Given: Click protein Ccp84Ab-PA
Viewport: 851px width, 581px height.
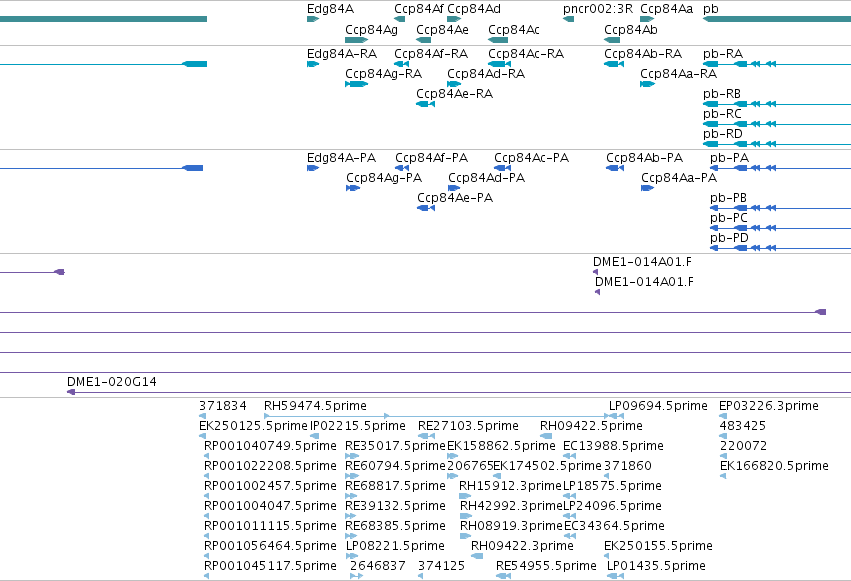Looking at the screenshot, I should pyautogui.click(x=644, y=158).
